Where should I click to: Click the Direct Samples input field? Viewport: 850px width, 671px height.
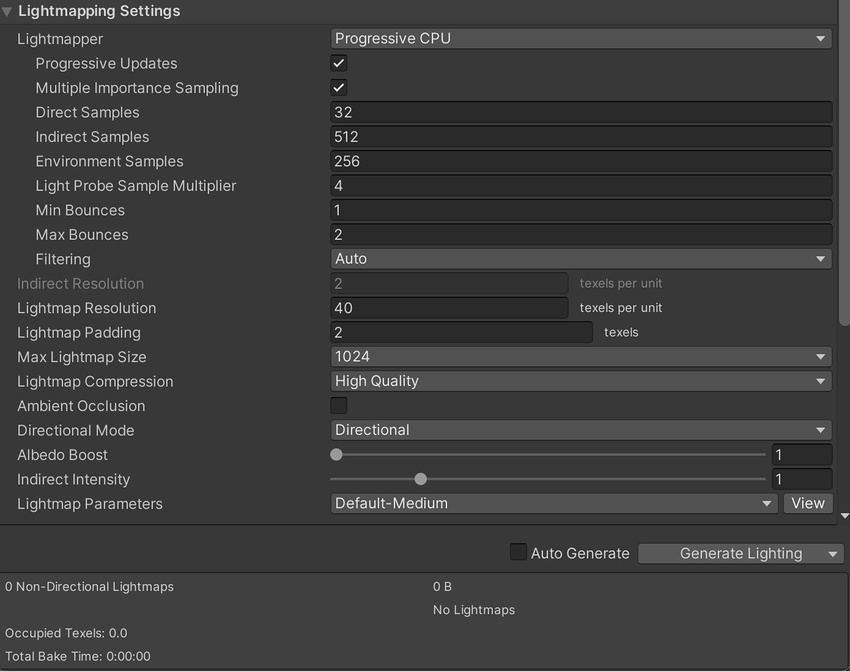point(580,113)
